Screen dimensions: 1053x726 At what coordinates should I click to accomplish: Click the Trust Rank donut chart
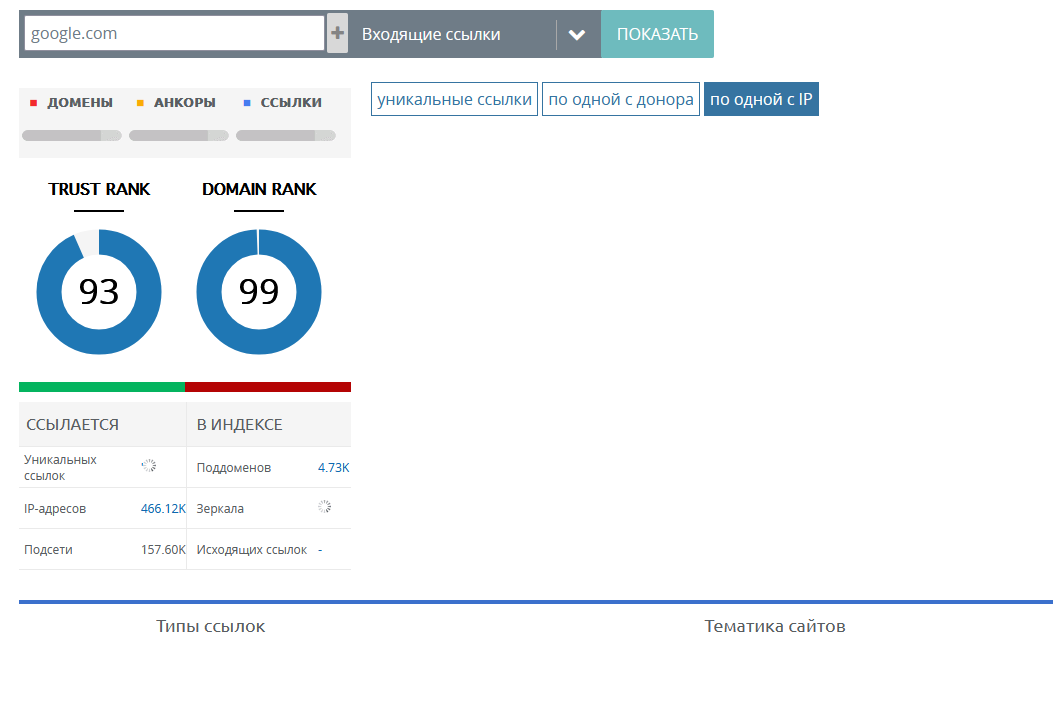[x=98, y=292]
